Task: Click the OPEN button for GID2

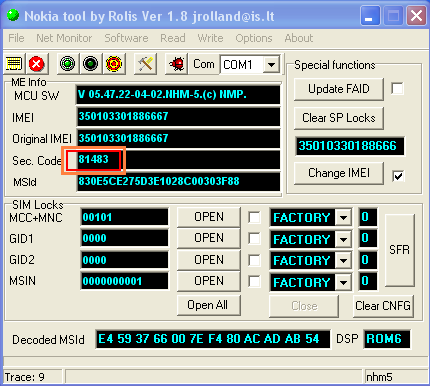Action: click(209, 260)
